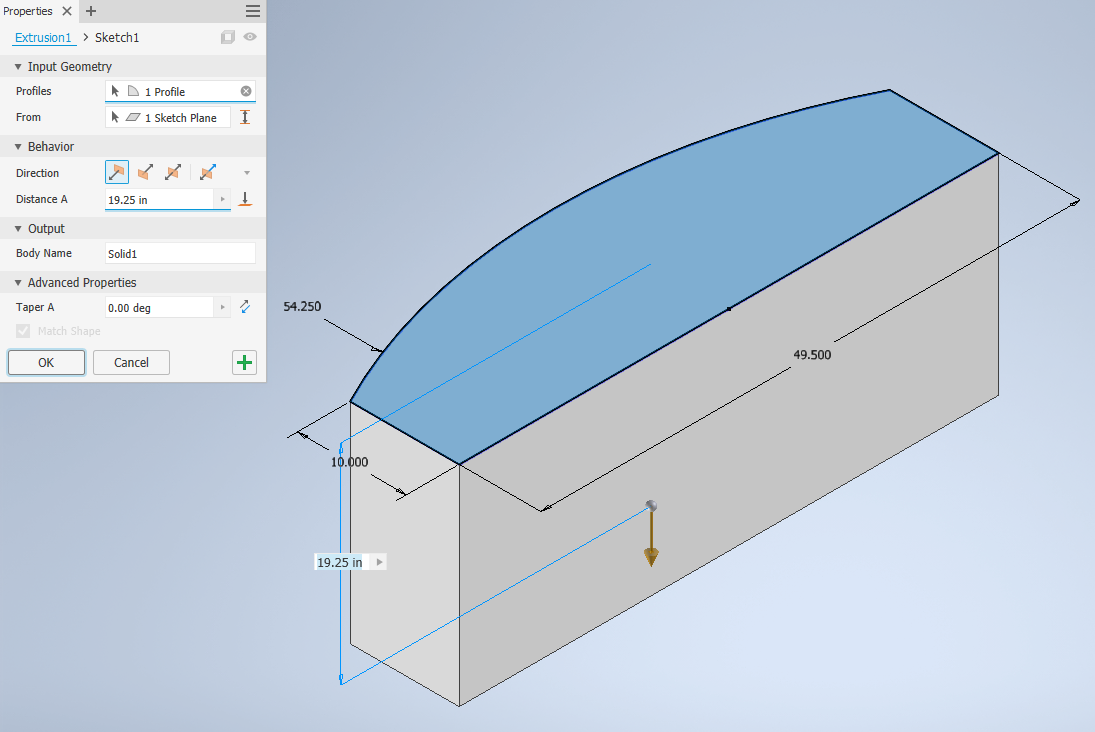This screenshot has height=732, width=1095.
Task: Click the green plus apply button
Action: pos(244,363)
